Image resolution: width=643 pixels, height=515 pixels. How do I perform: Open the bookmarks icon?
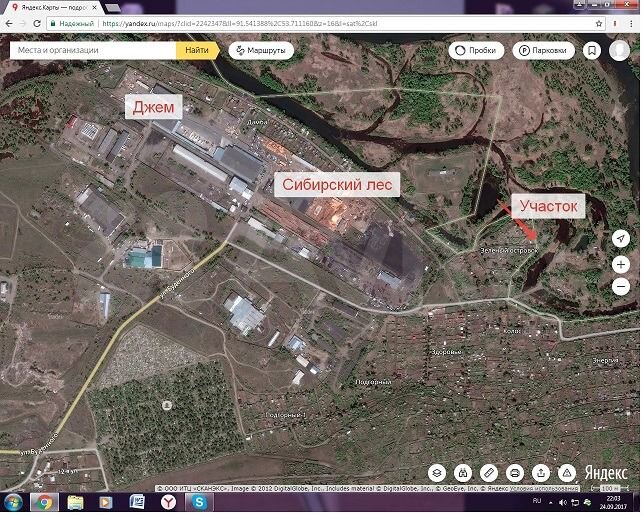[594, 49]
